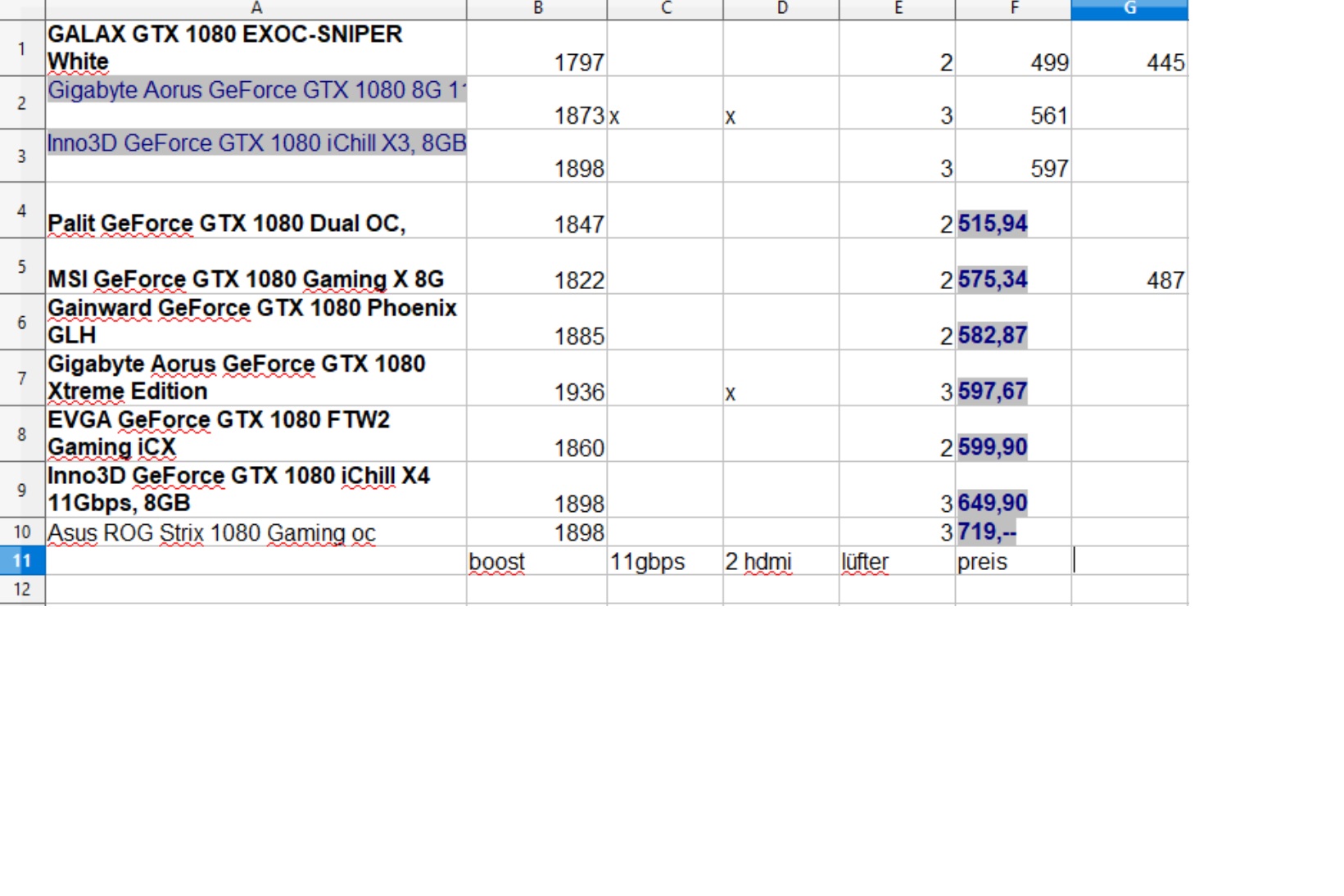Select row 3 header
1344x896 pixels.
point(22,156)
